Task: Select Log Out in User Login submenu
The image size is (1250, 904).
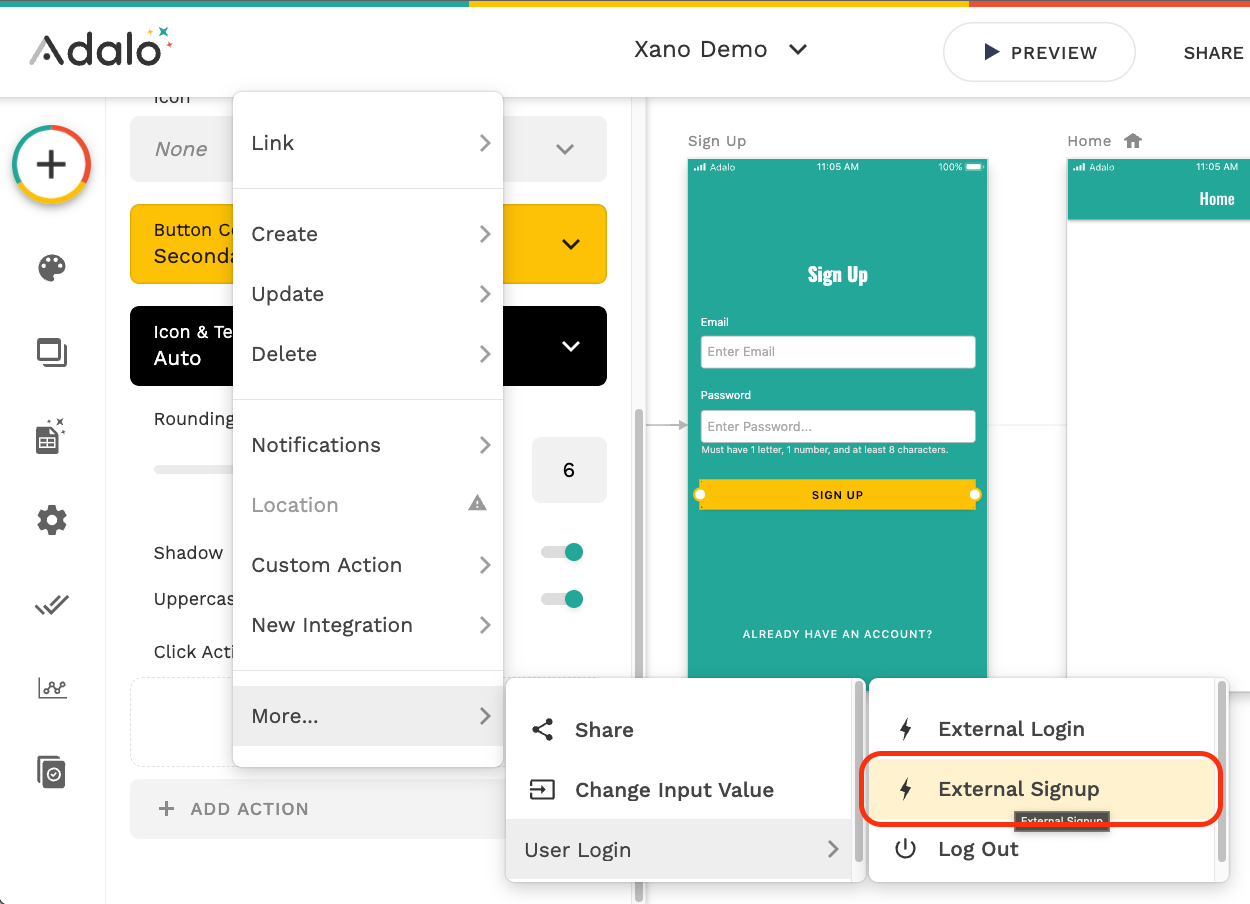Action: pyautogui.click(x=977, y=849)
